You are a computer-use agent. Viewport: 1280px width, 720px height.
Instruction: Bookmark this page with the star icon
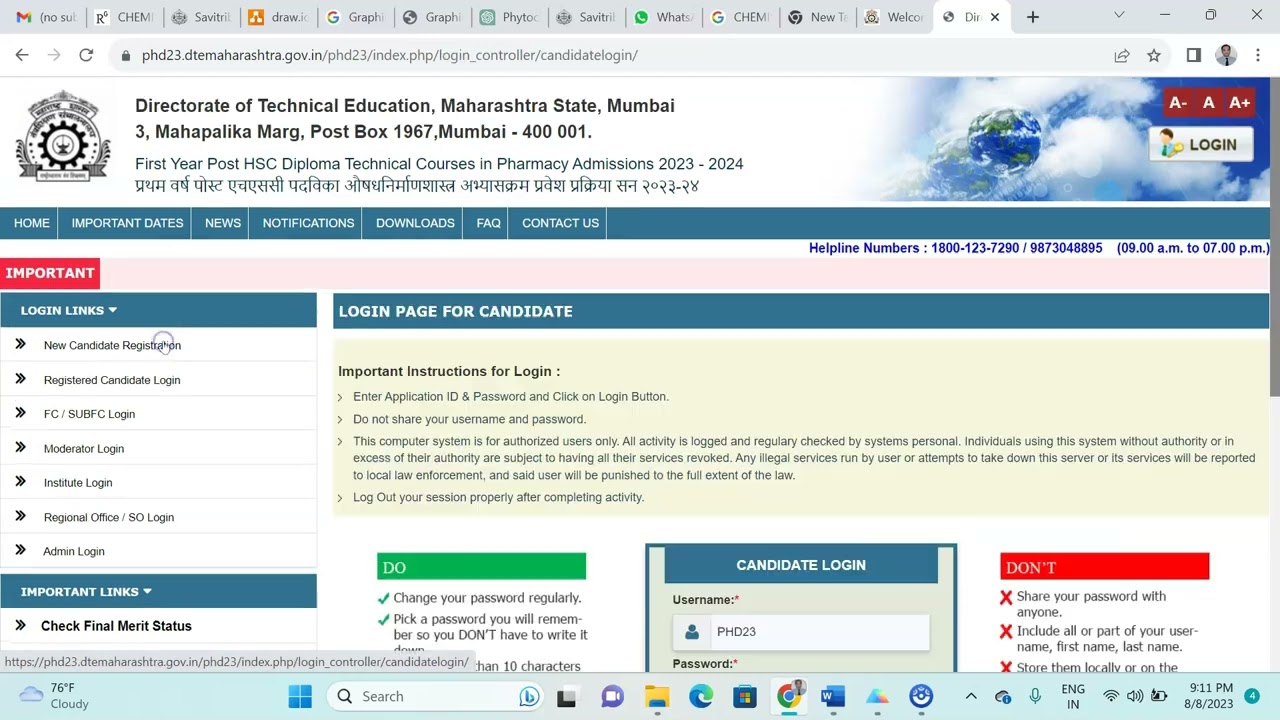click(1154, 55)
